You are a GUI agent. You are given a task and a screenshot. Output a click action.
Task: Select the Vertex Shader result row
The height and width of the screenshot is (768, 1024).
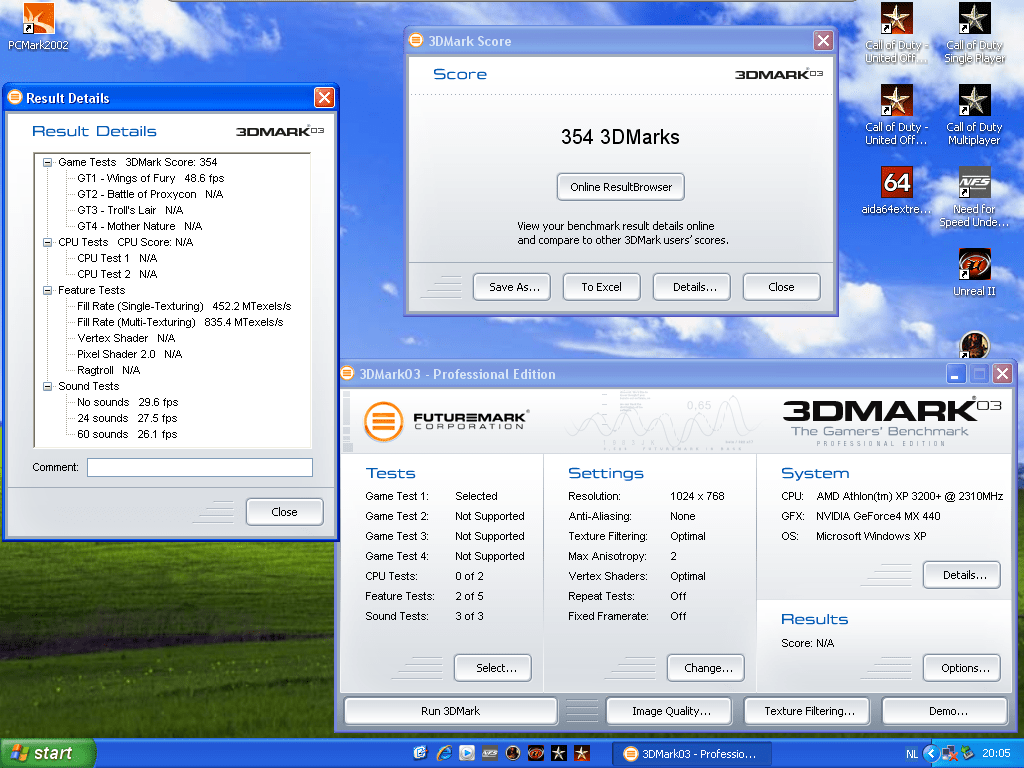[x=126, y=338]
